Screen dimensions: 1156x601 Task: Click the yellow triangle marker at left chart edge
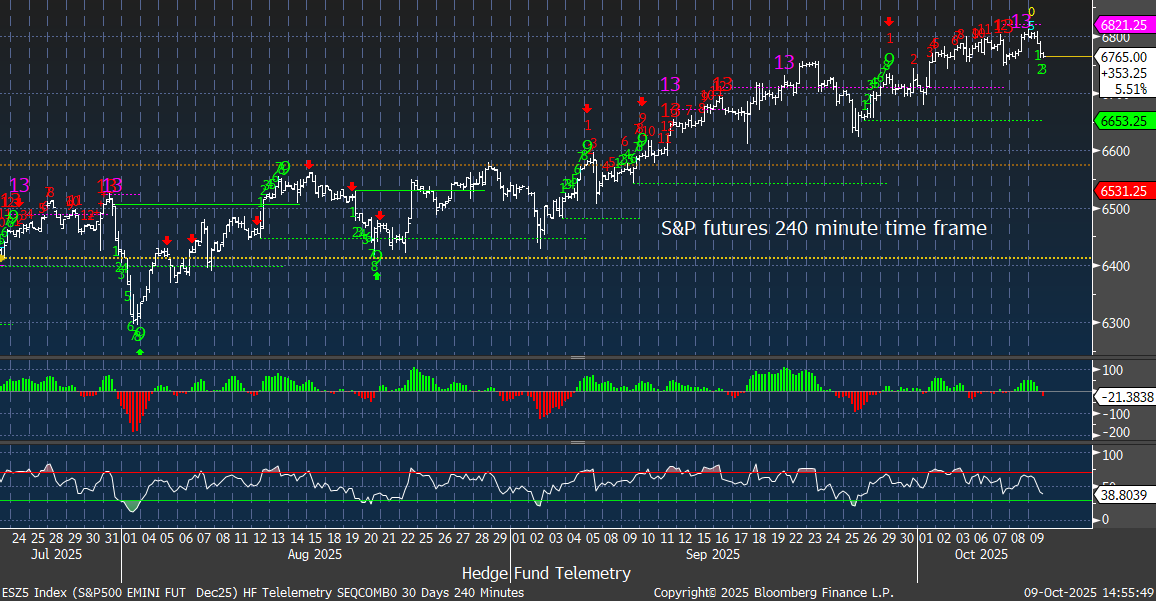(x=3, y=258)
